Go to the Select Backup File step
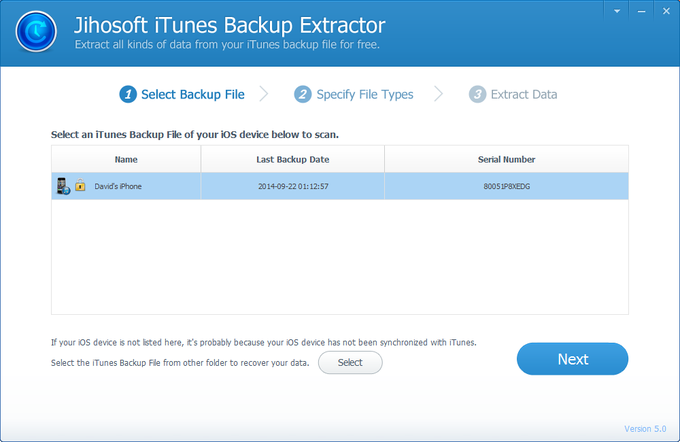 [192, 94]
